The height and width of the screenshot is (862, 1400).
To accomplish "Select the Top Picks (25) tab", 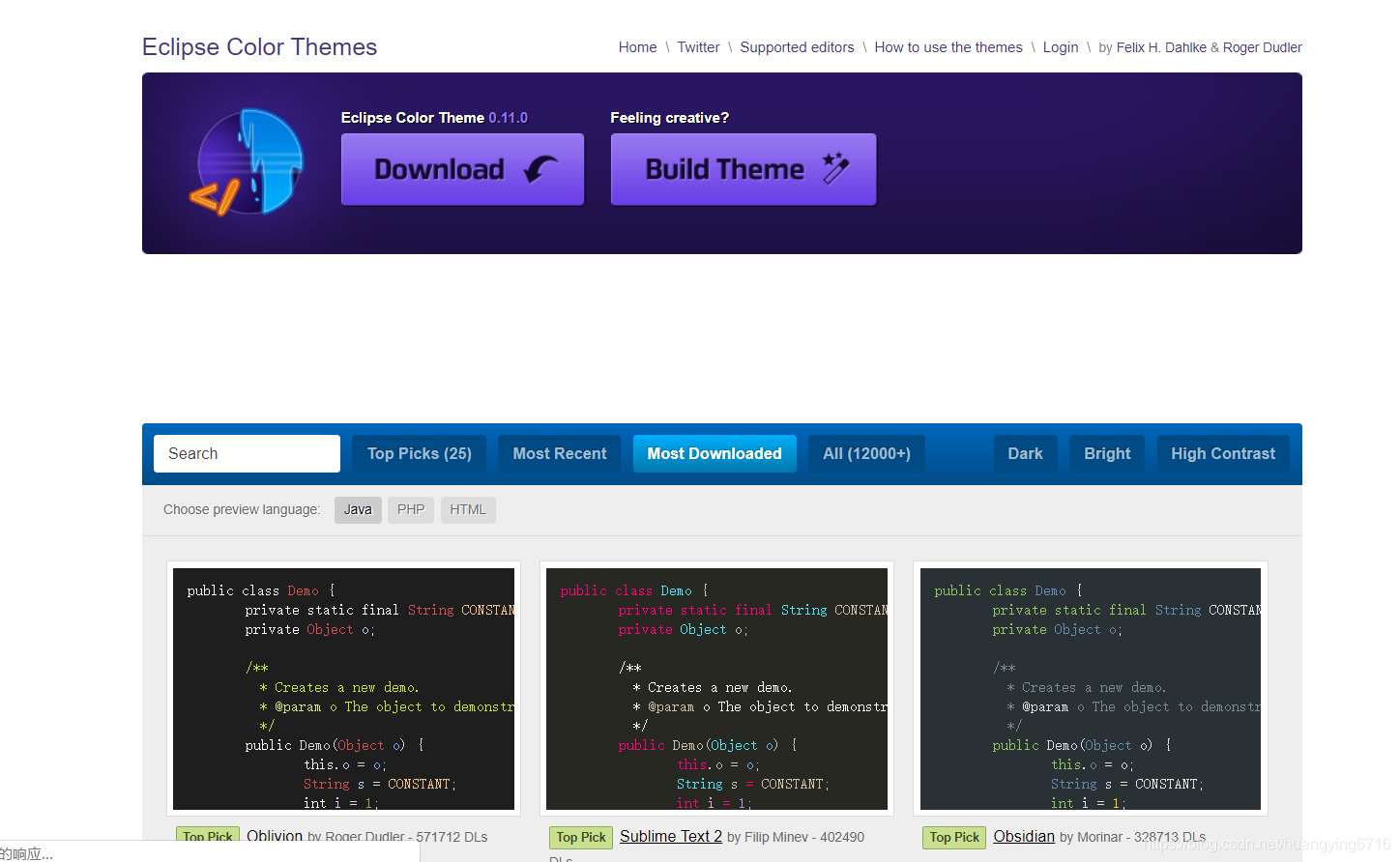I will coord(420,453).
